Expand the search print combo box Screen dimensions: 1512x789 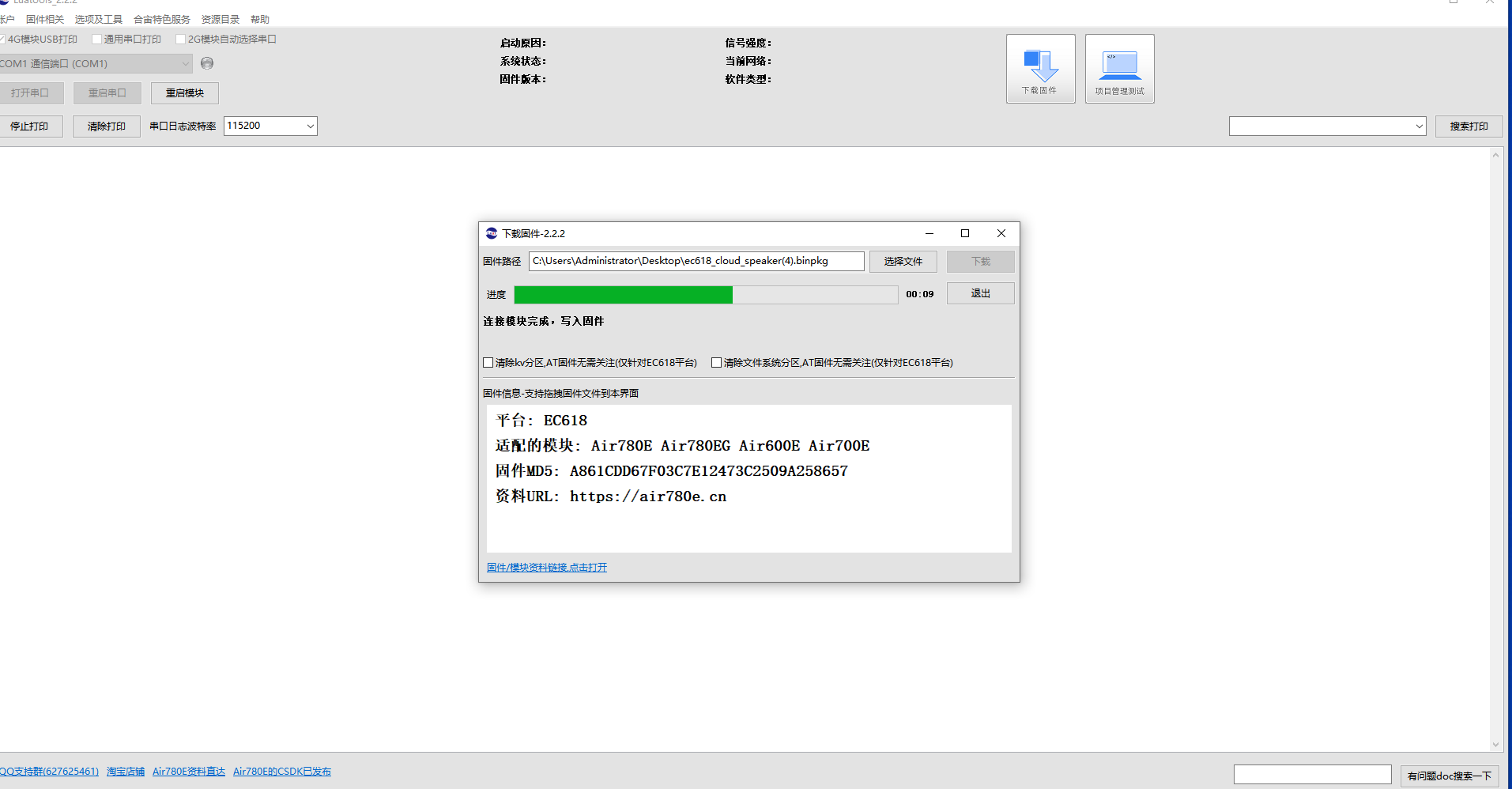pos(1419,126)
